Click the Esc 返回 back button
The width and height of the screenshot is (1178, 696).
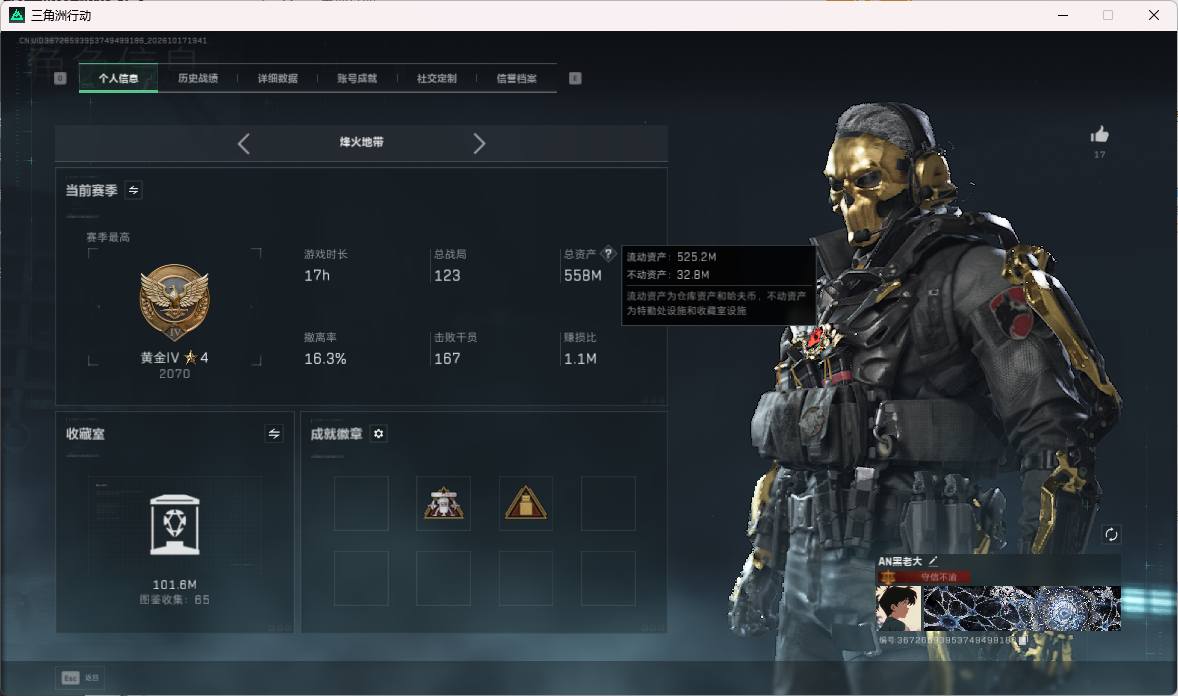point(80,678)
